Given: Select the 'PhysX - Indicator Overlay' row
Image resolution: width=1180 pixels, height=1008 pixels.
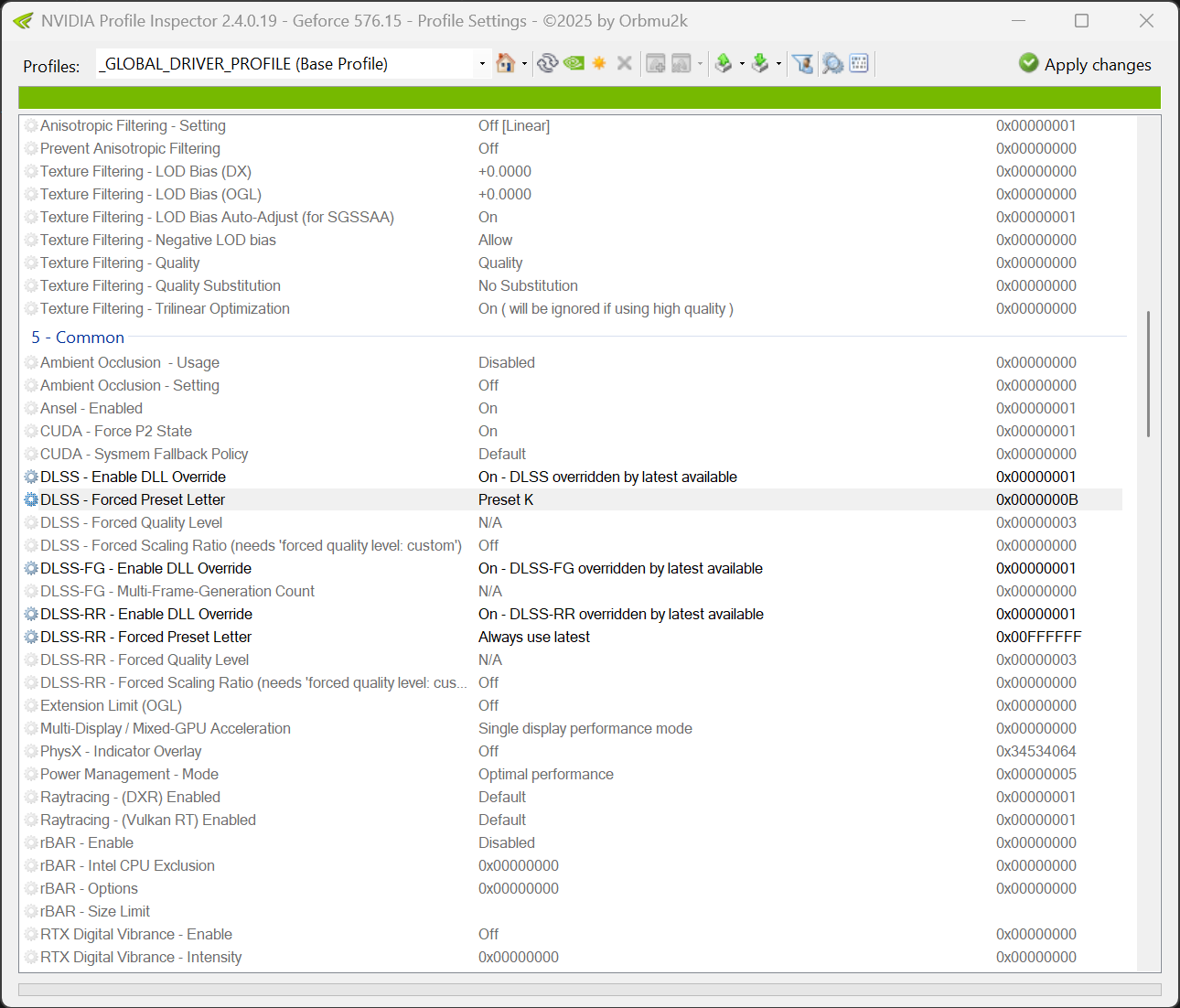Looking at the screenshot, I should pos(573,751).
